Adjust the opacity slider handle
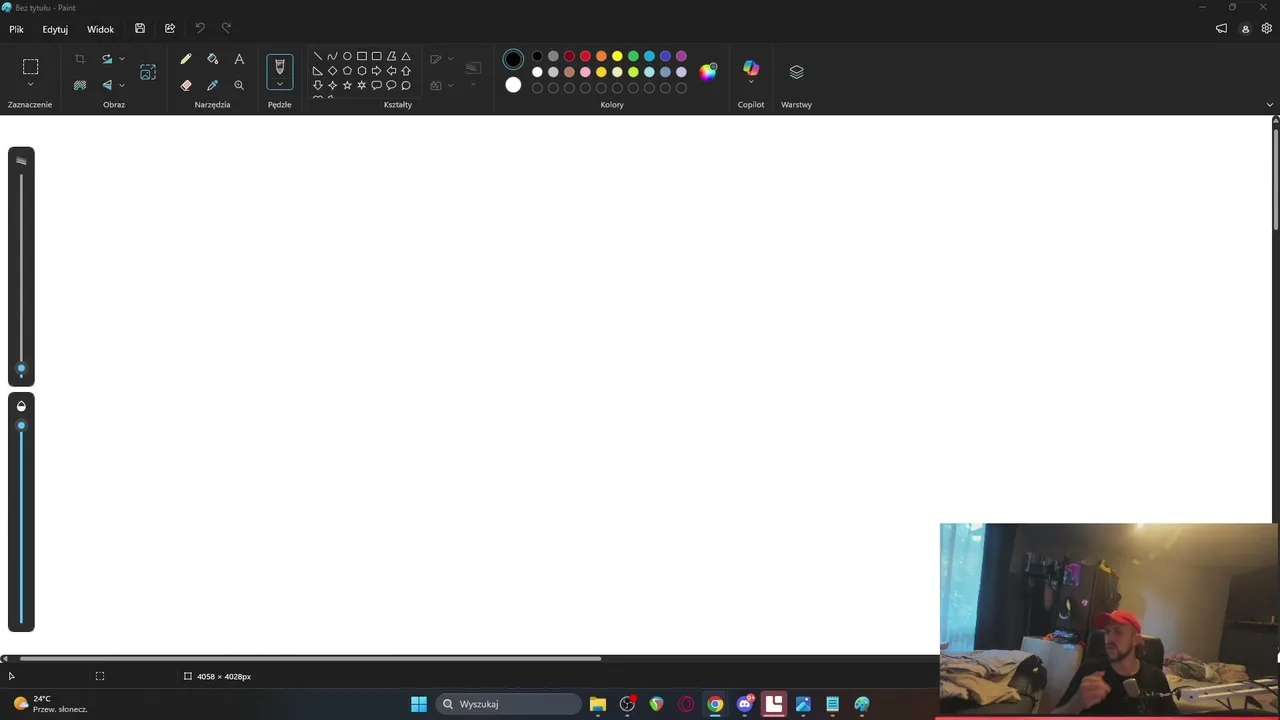Image resolution: width=1280 pixels, height=720 pixels. (21, 426)
